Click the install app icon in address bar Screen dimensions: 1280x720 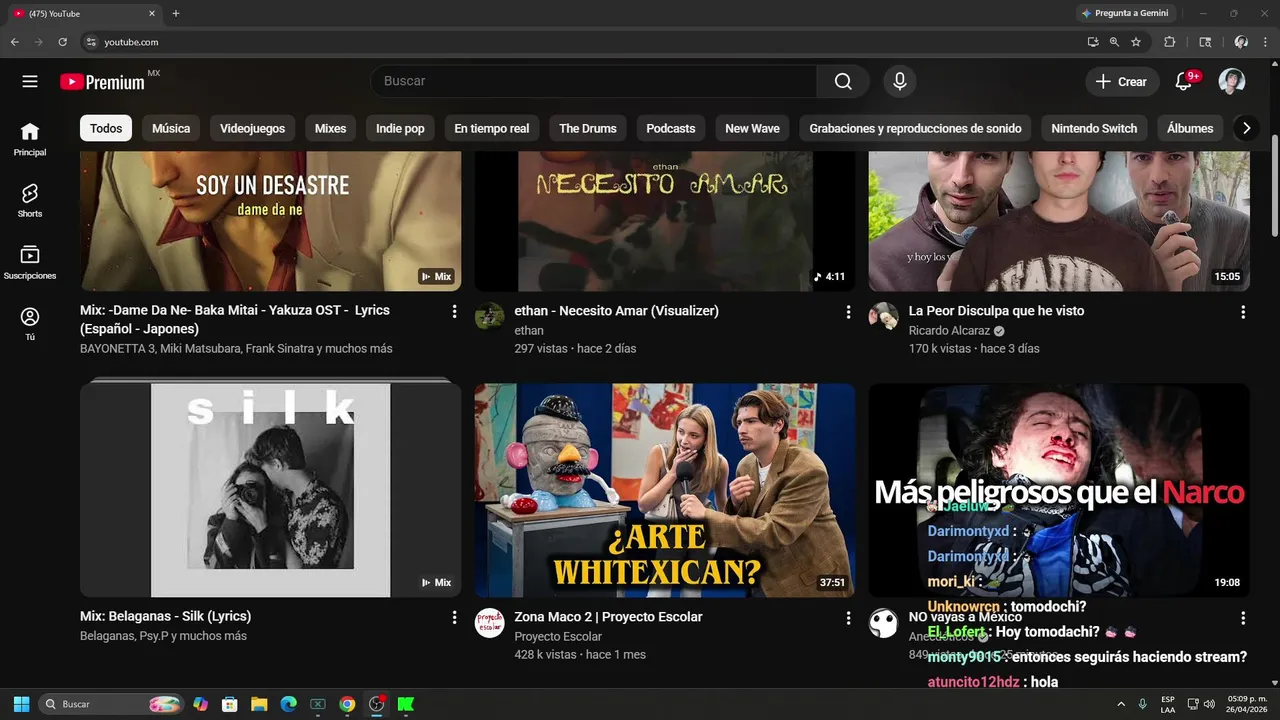pyautogui.click(x=1093, y=42)
